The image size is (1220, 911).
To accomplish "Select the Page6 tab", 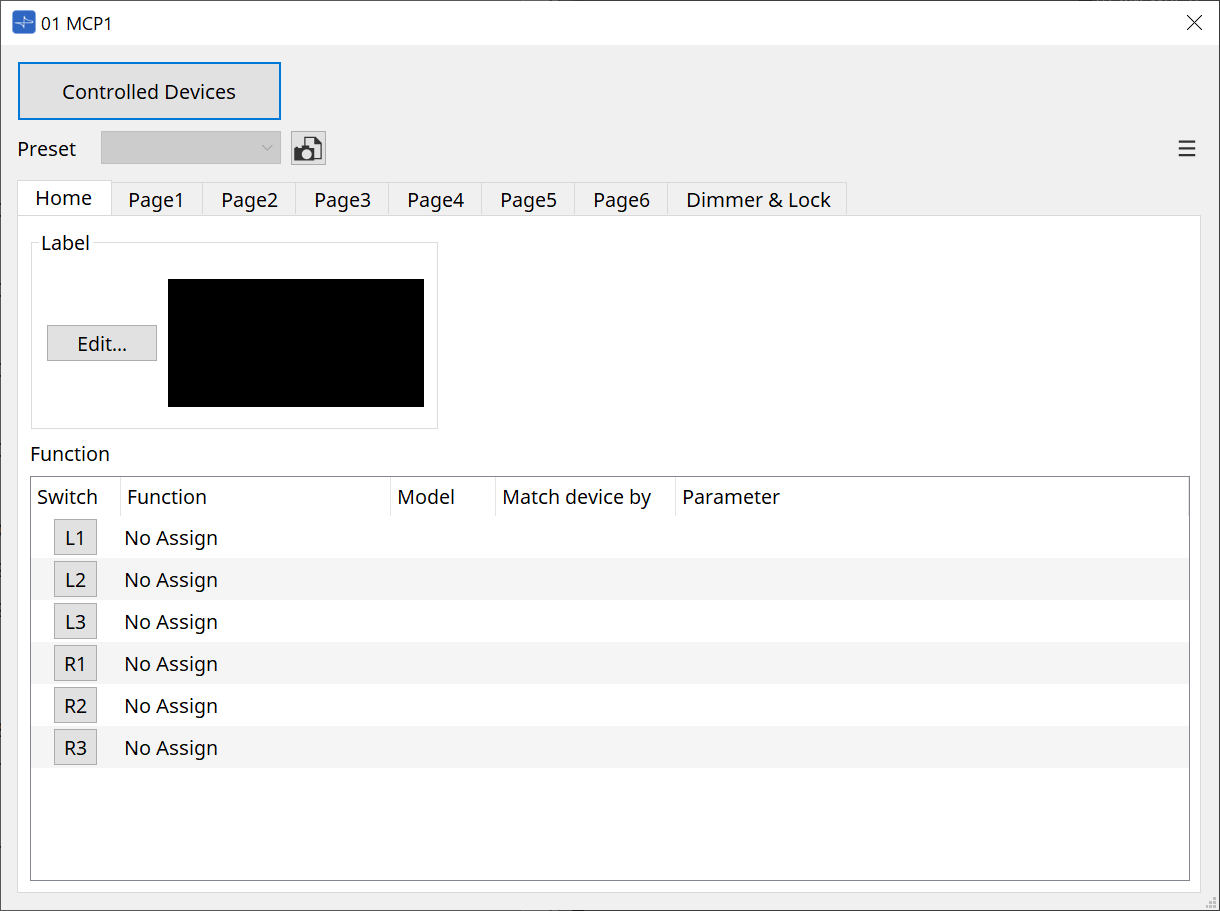I will point(620,199).
